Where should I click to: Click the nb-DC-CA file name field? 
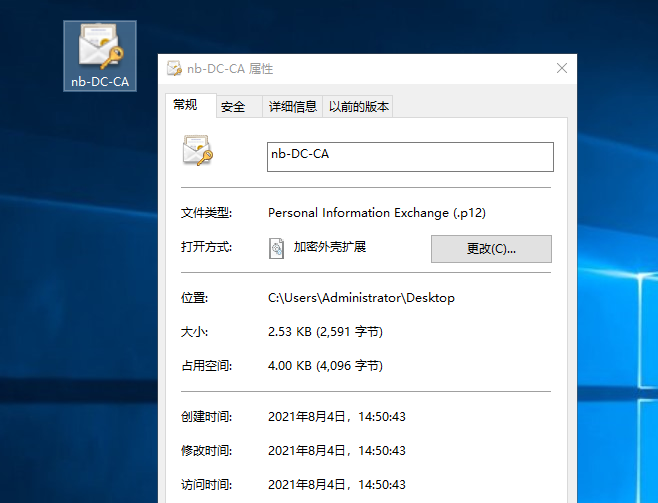[410, 157]
